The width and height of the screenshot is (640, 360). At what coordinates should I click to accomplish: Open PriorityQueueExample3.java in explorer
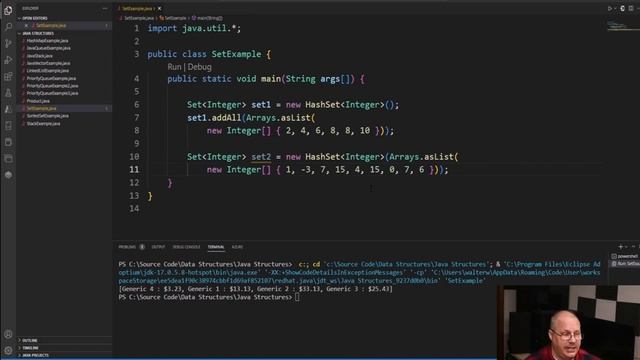pos(52,93)
